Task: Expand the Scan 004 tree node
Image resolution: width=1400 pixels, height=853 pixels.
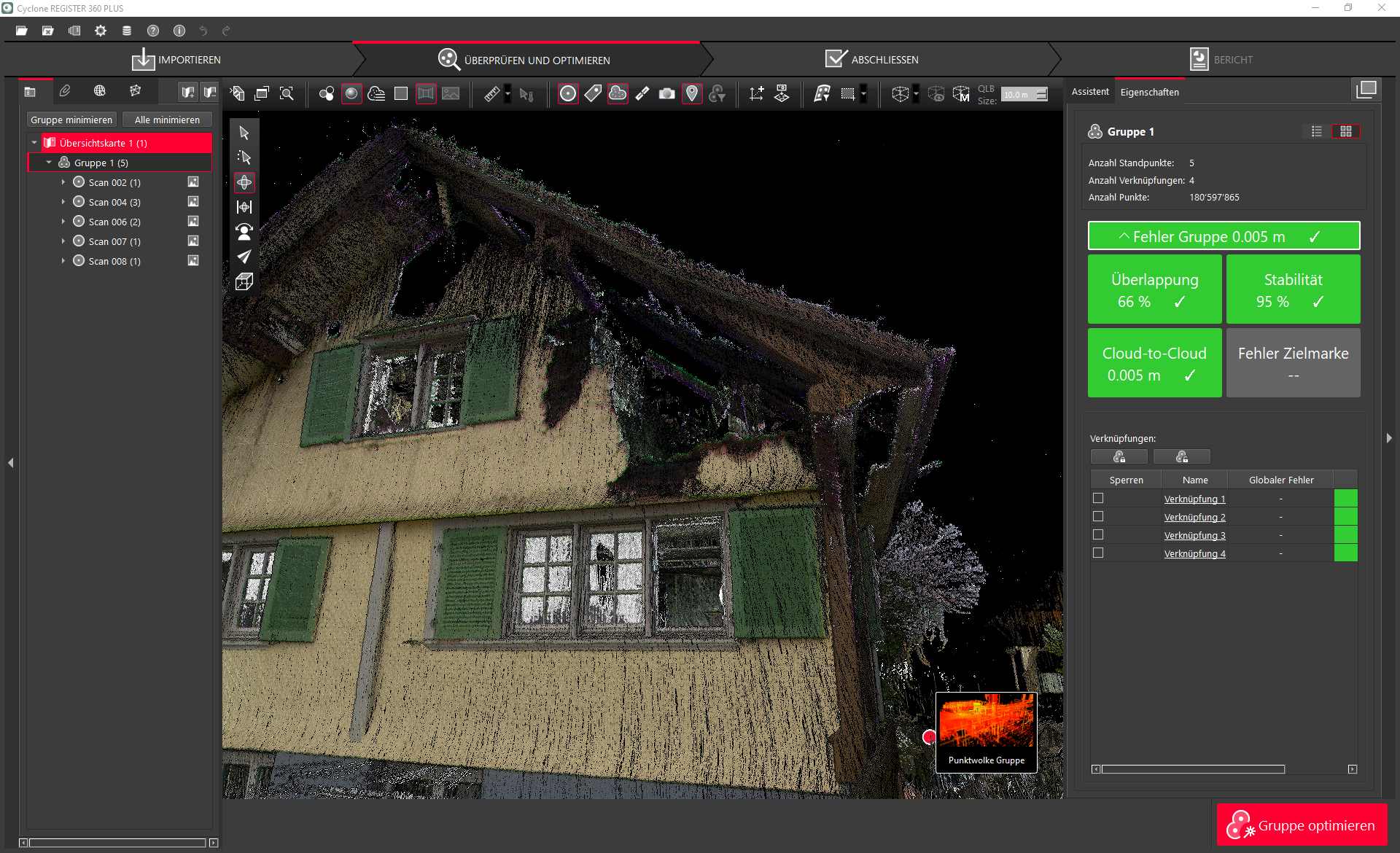Action: 63,202
